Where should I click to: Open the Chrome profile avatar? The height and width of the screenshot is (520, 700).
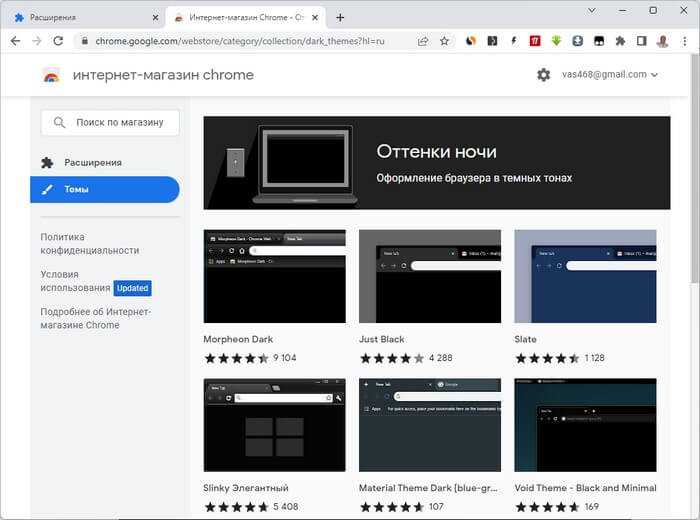tap(663, 41)
